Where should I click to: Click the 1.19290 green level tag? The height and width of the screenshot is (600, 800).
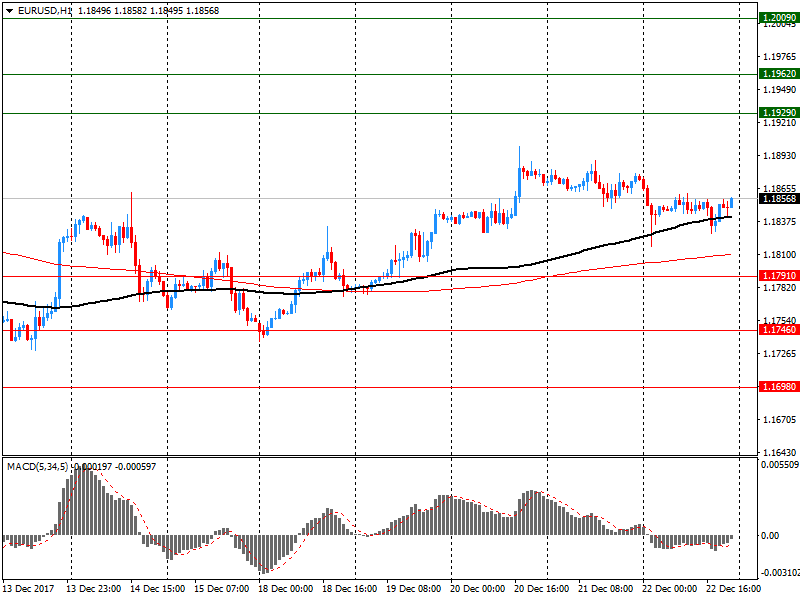[x=778, y=113]
